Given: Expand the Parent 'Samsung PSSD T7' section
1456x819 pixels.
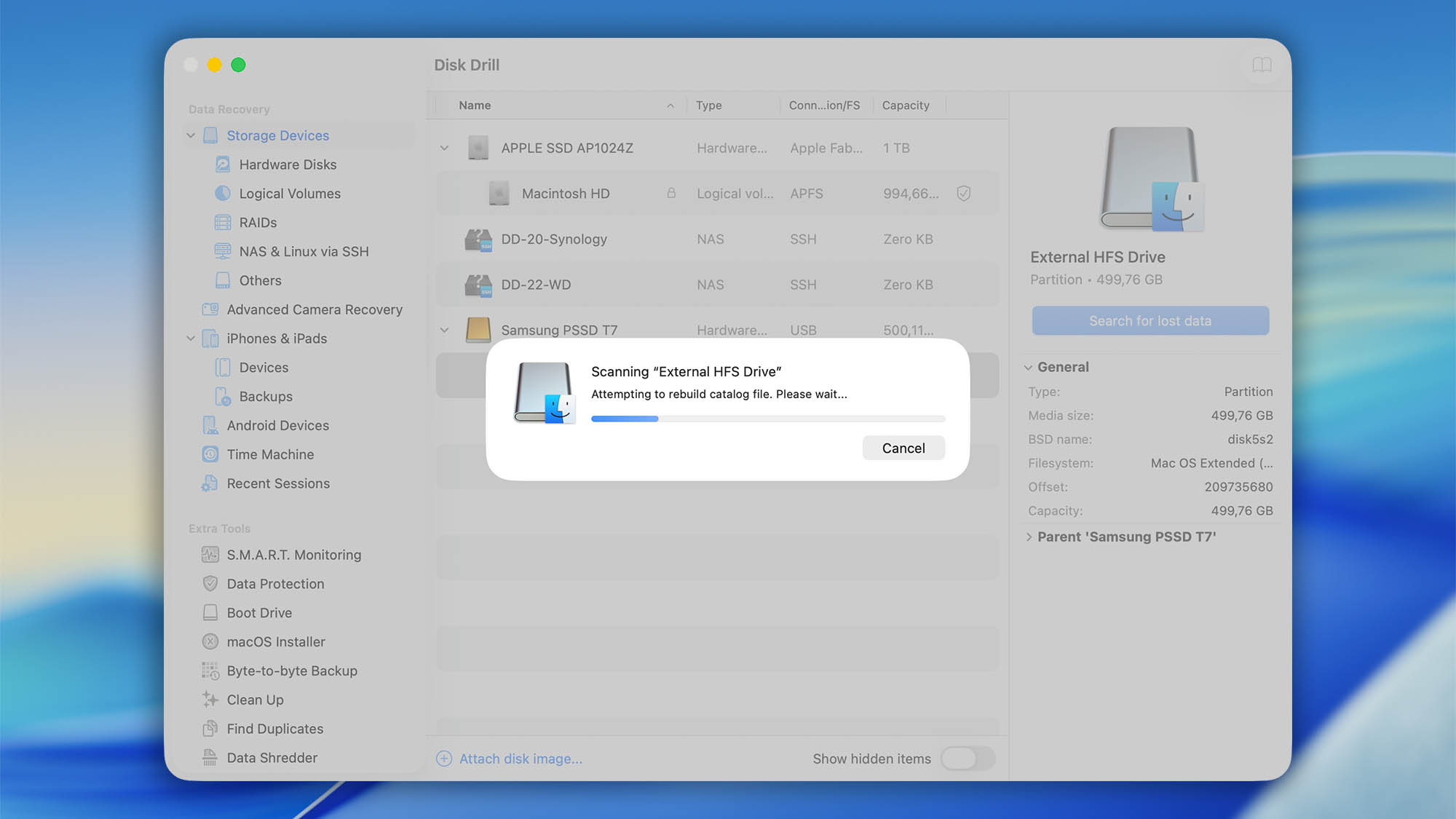Looking at the screenshot, I should pos(1029,537).
